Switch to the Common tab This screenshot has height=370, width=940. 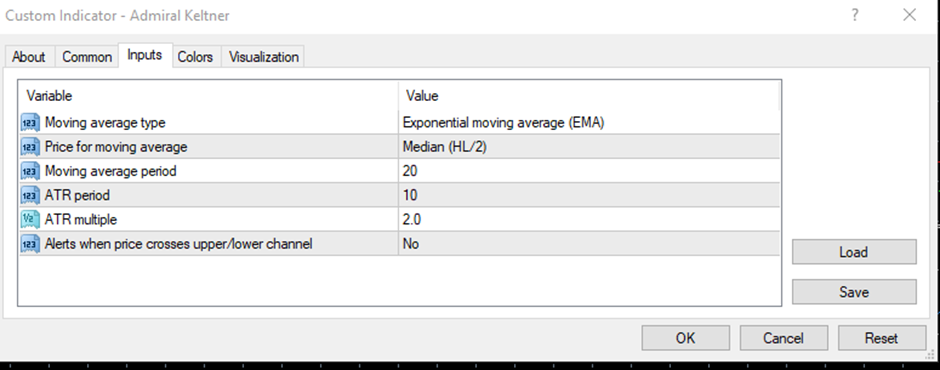87,57
